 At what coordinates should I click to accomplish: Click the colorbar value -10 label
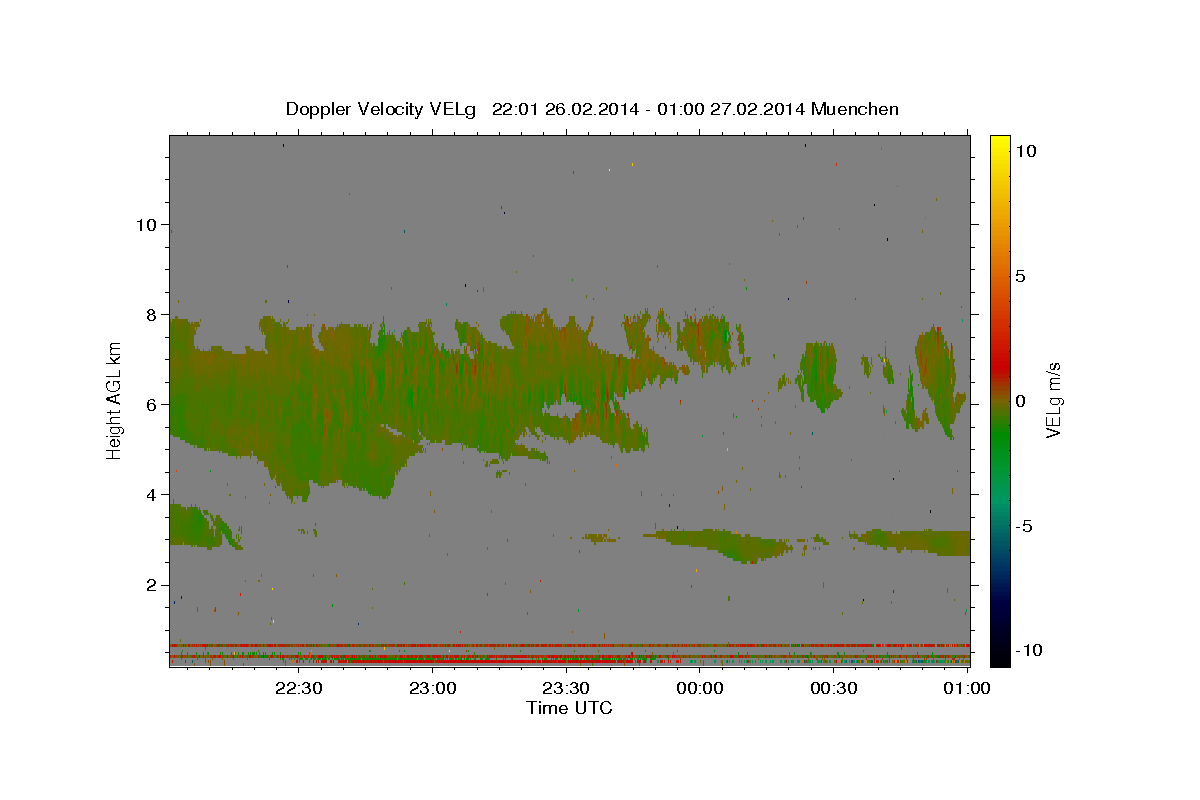pos(1027,650)
